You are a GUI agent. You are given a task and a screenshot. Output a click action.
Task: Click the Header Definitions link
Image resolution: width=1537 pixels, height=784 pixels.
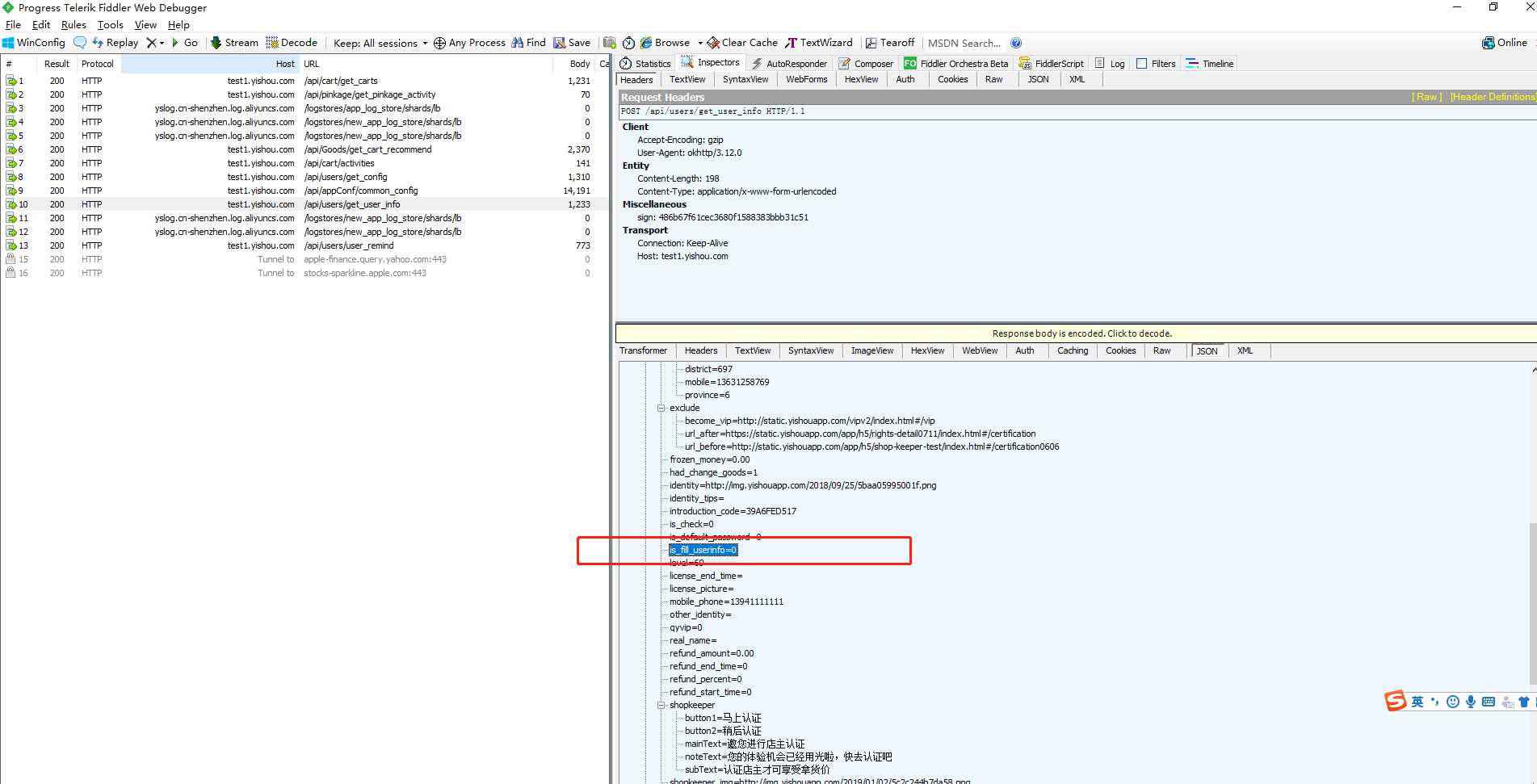pos(1492,97)
